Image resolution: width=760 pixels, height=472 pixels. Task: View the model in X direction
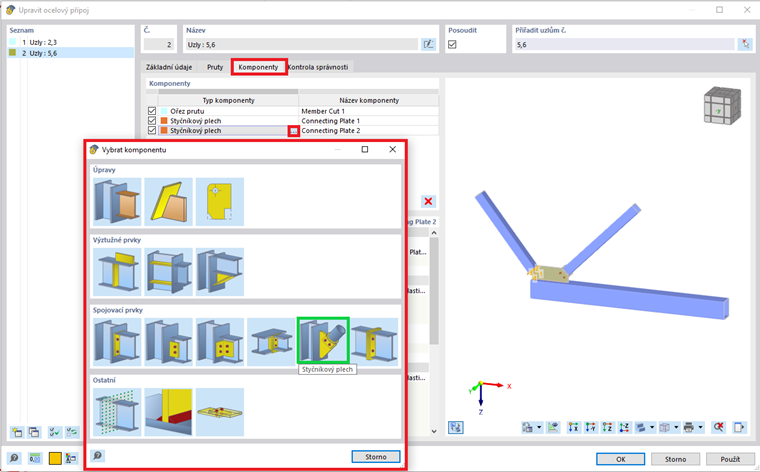[x=573, y=427]
